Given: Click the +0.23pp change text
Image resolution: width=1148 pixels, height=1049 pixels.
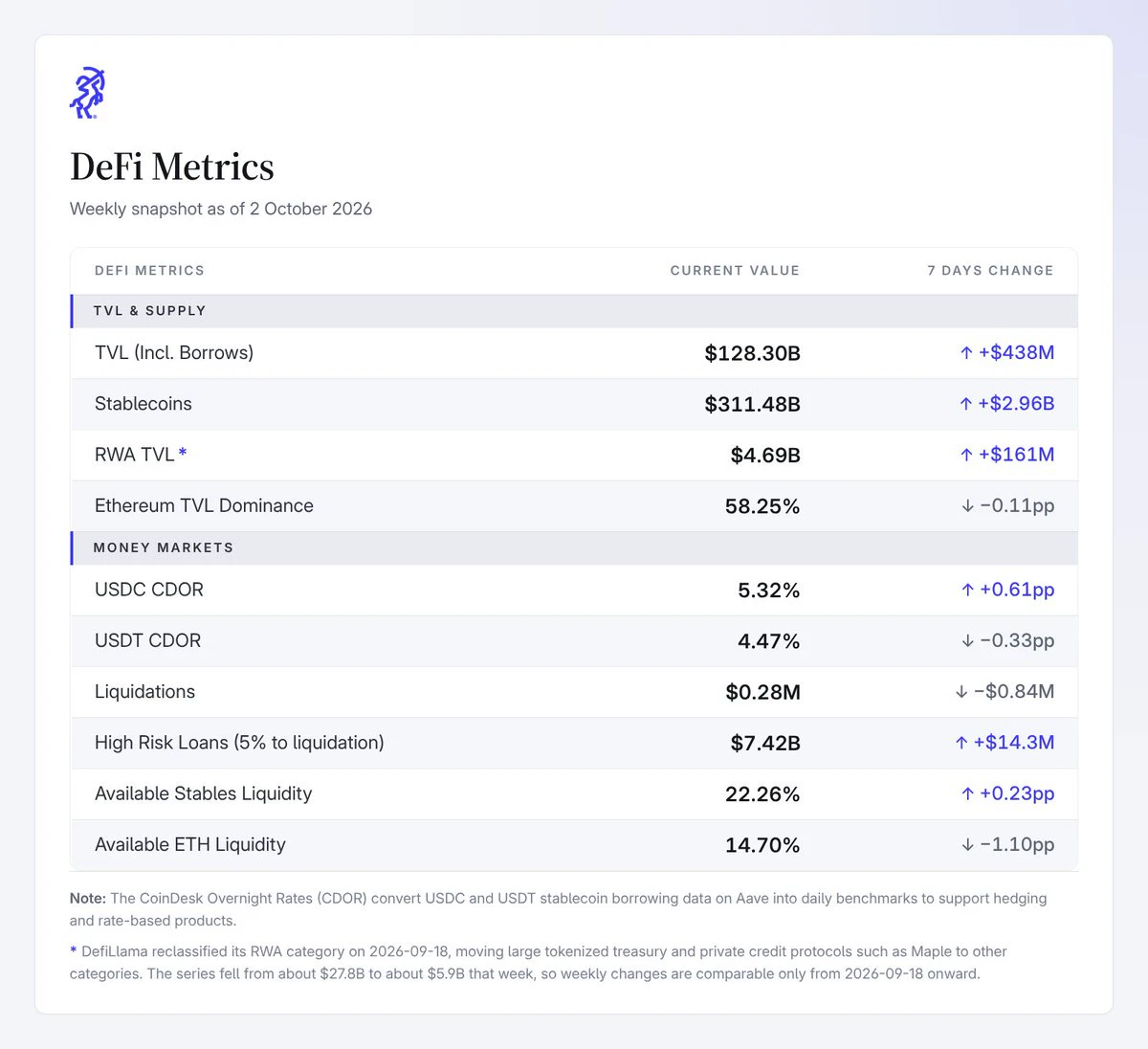Looking at the screenshot, I should coord(1017,793).
